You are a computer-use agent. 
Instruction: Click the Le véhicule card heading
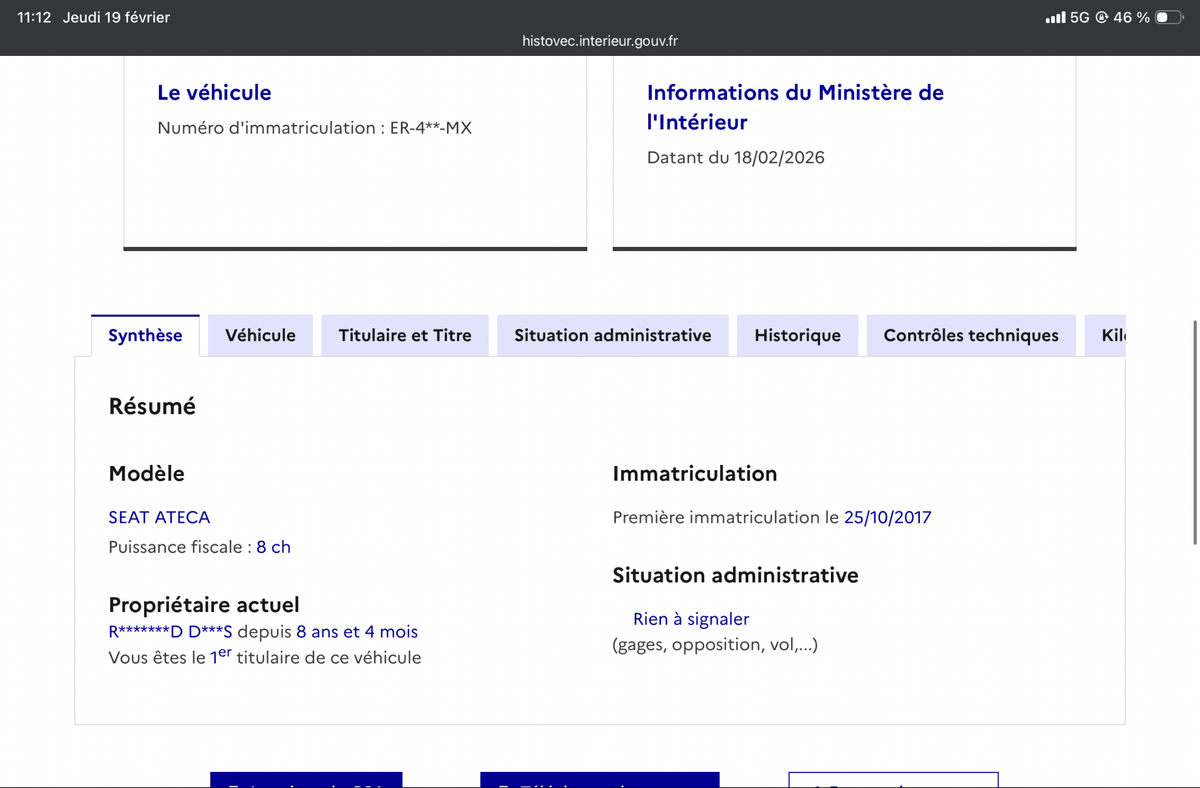click(x=214, y=92)
